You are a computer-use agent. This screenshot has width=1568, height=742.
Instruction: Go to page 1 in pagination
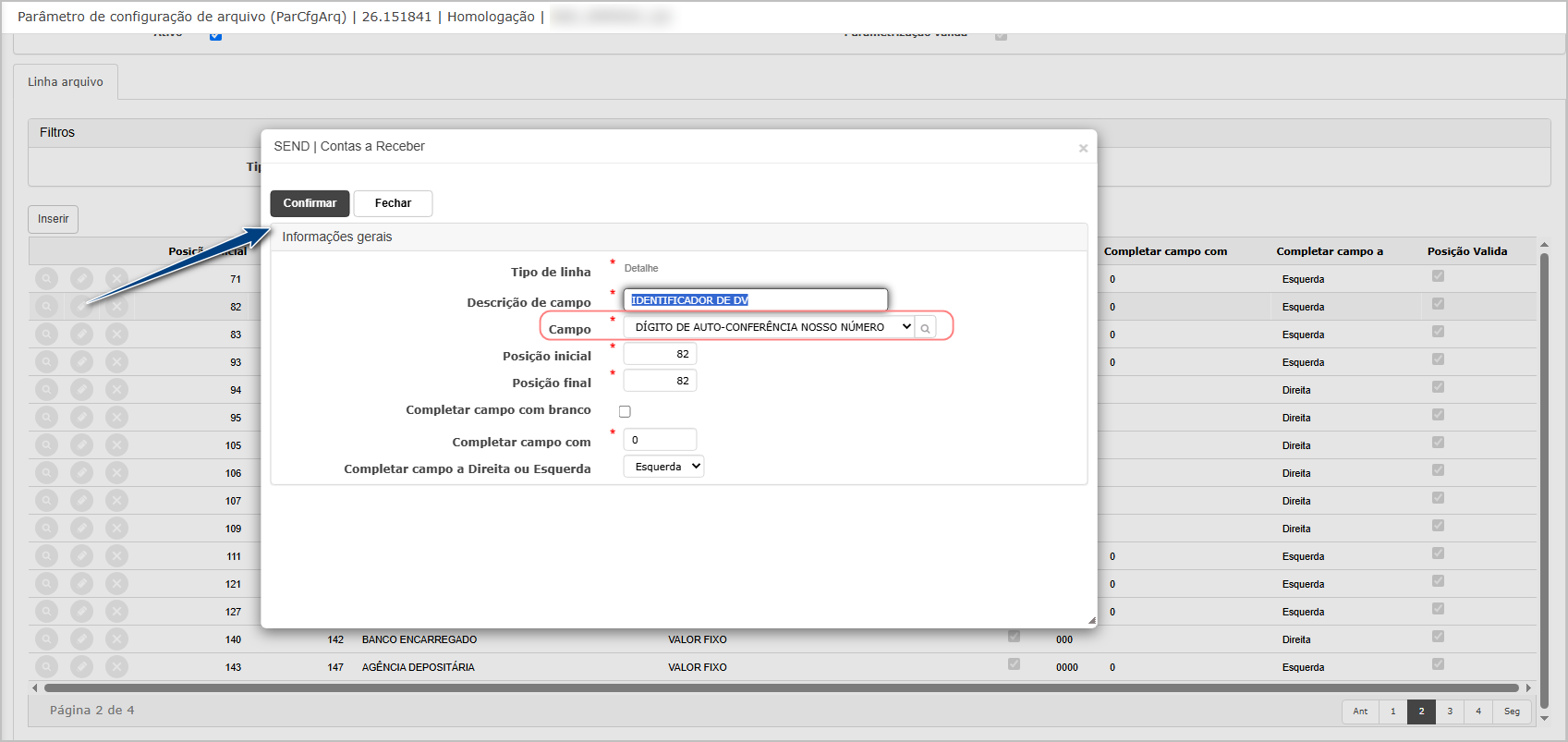pyautogui.click(x=1392, y=712)
